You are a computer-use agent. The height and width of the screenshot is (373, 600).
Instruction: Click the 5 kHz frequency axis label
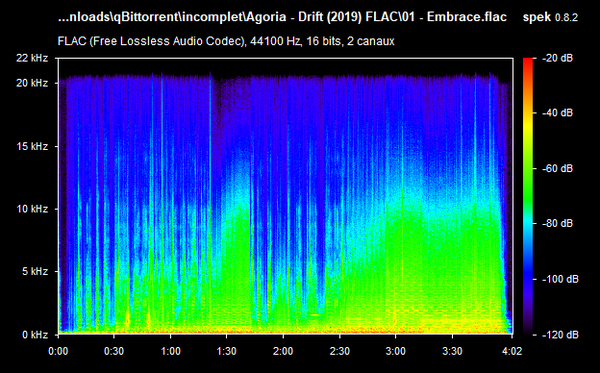[x=35, y=272]
